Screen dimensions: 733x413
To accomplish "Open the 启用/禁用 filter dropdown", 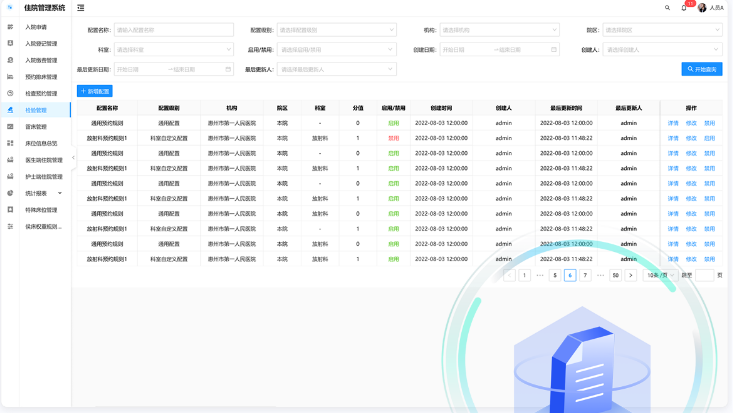I will click(x=337, y=50).
